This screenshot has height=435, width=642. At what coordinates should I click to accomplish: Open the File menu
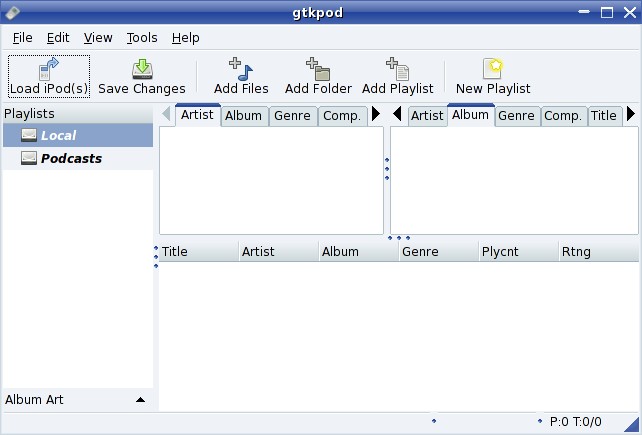tap(23, 38)
